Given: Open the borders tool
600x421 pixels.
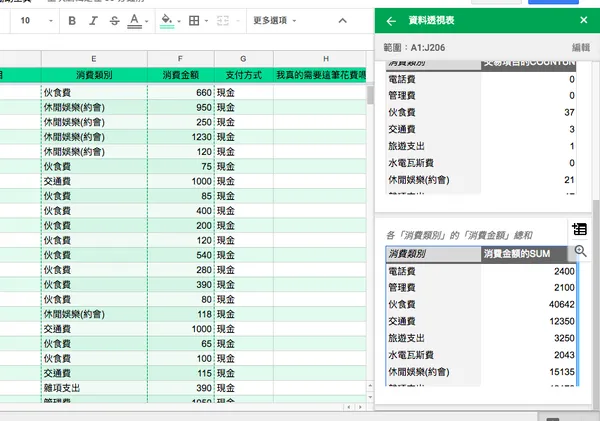Looking at the screenshot, I should [194, 21].
